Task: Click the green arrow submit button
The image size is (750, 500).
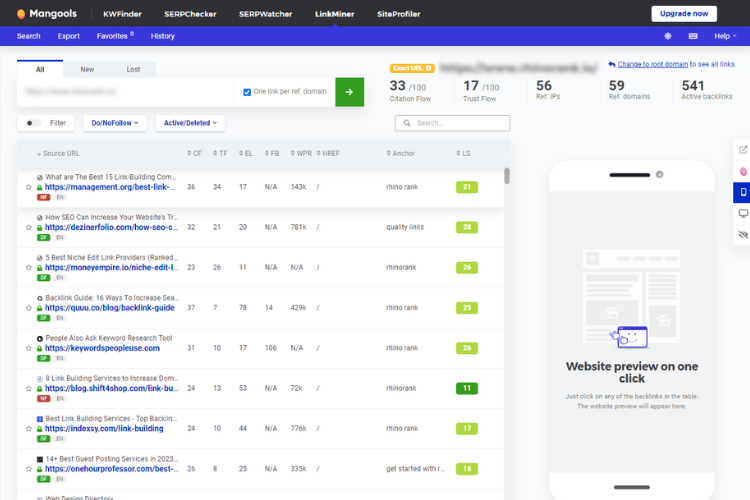Action: click(x=349, y=92)
